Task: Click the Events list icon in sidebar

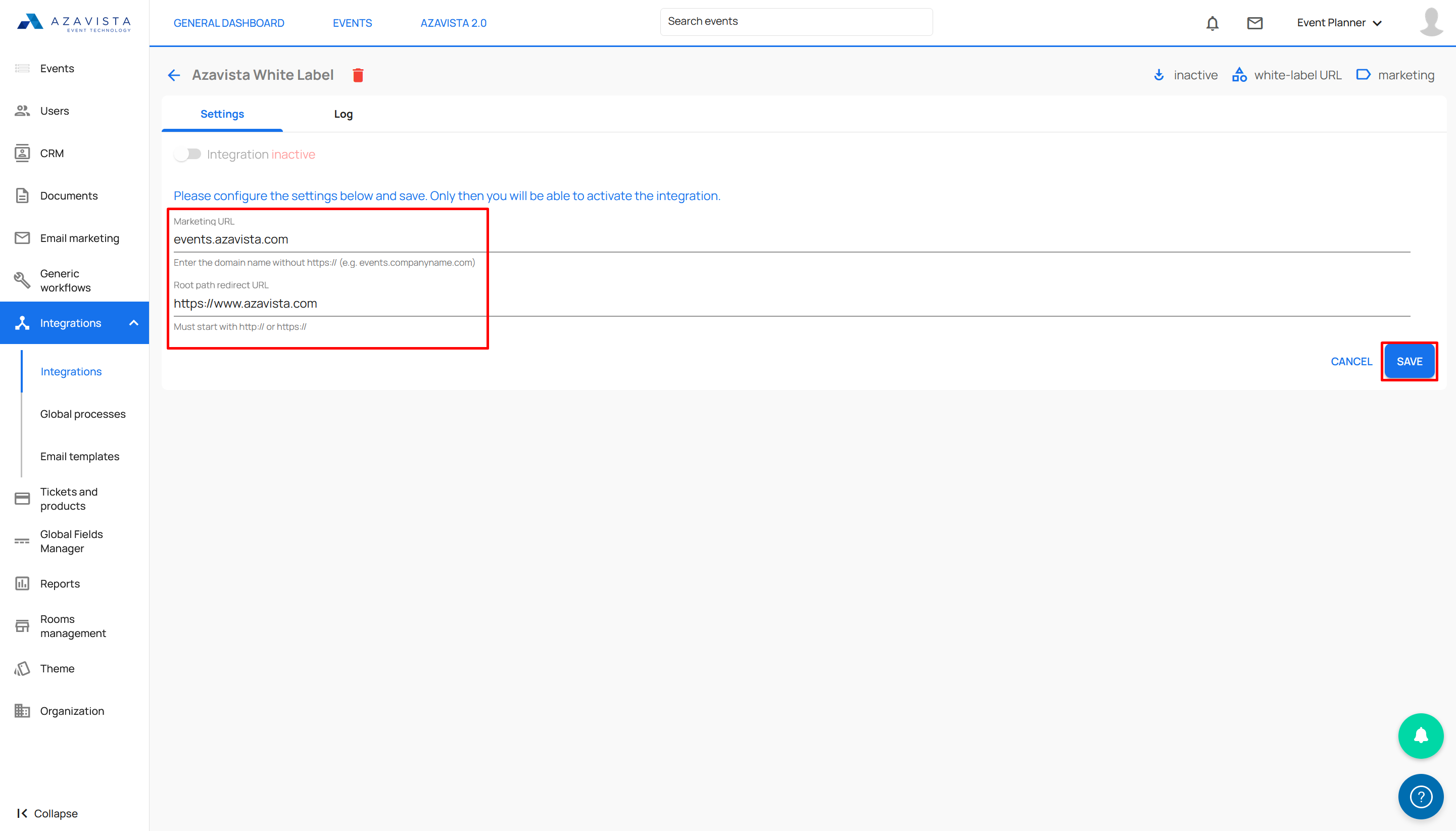Action: pyautogui.click(x=22, y=69)
